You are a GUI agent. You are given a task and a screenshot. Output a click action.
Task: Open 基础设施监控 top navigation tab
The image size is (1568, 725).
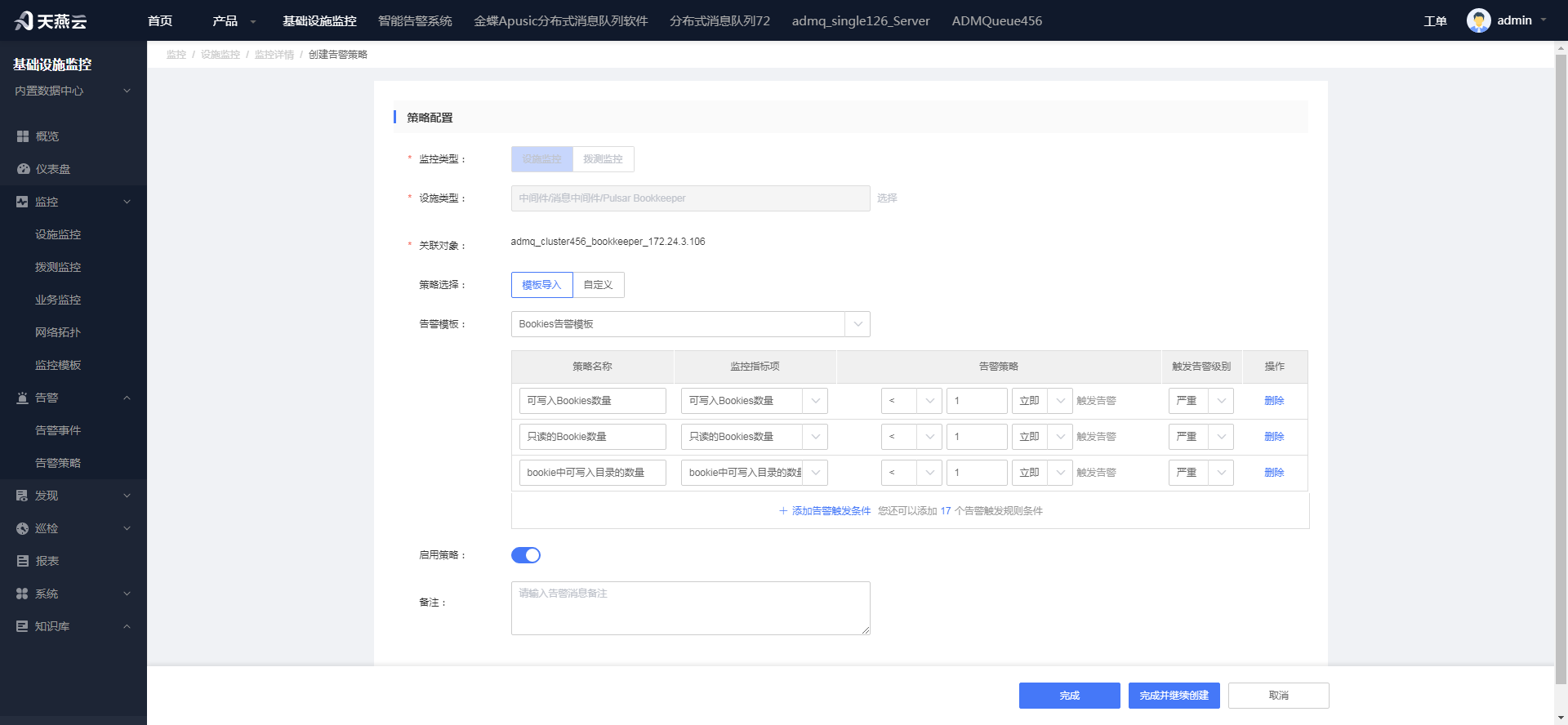[x=319, y=20]
